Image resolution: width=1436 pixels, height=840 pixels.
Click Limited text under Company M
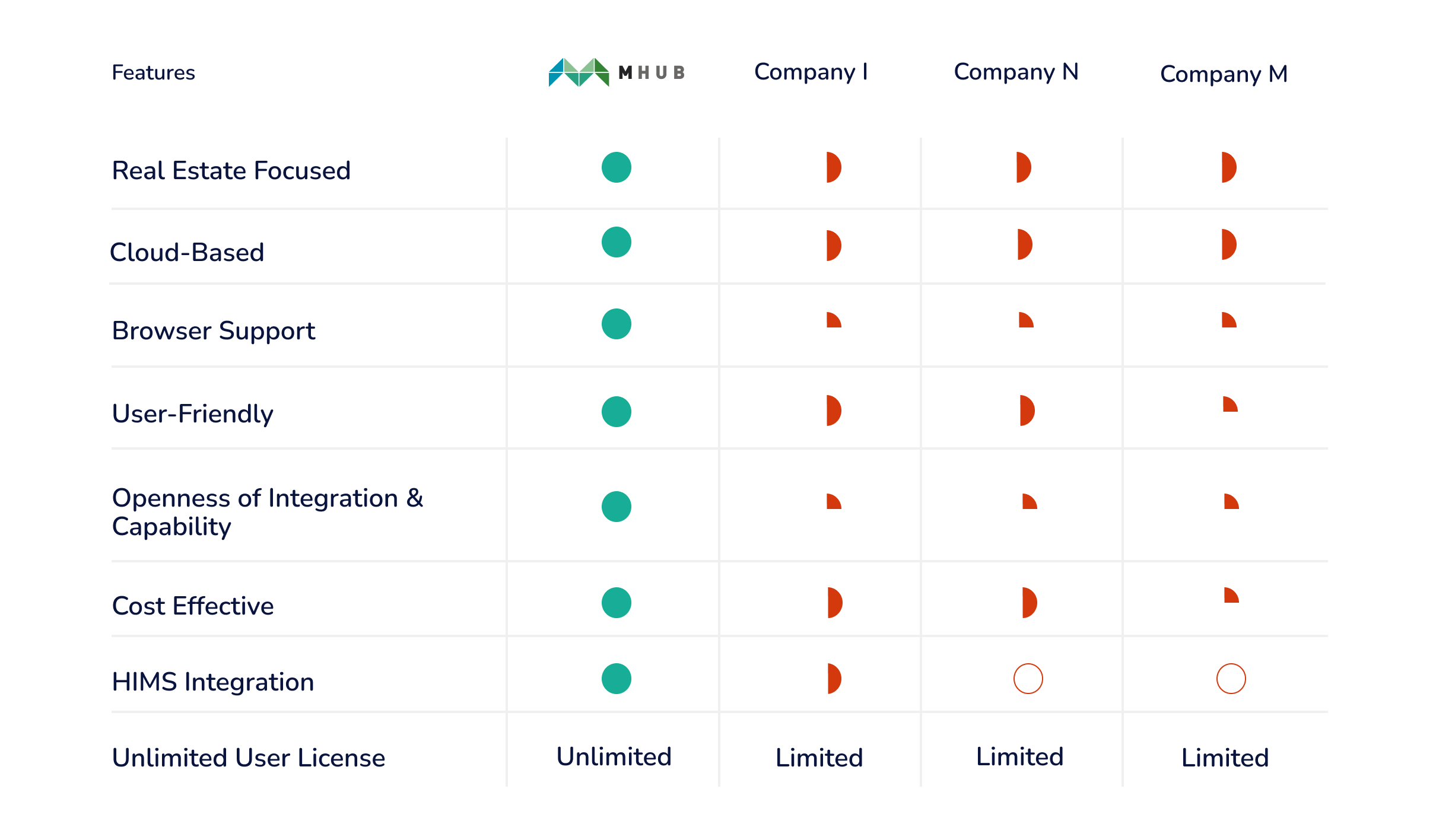(1225, 758)
